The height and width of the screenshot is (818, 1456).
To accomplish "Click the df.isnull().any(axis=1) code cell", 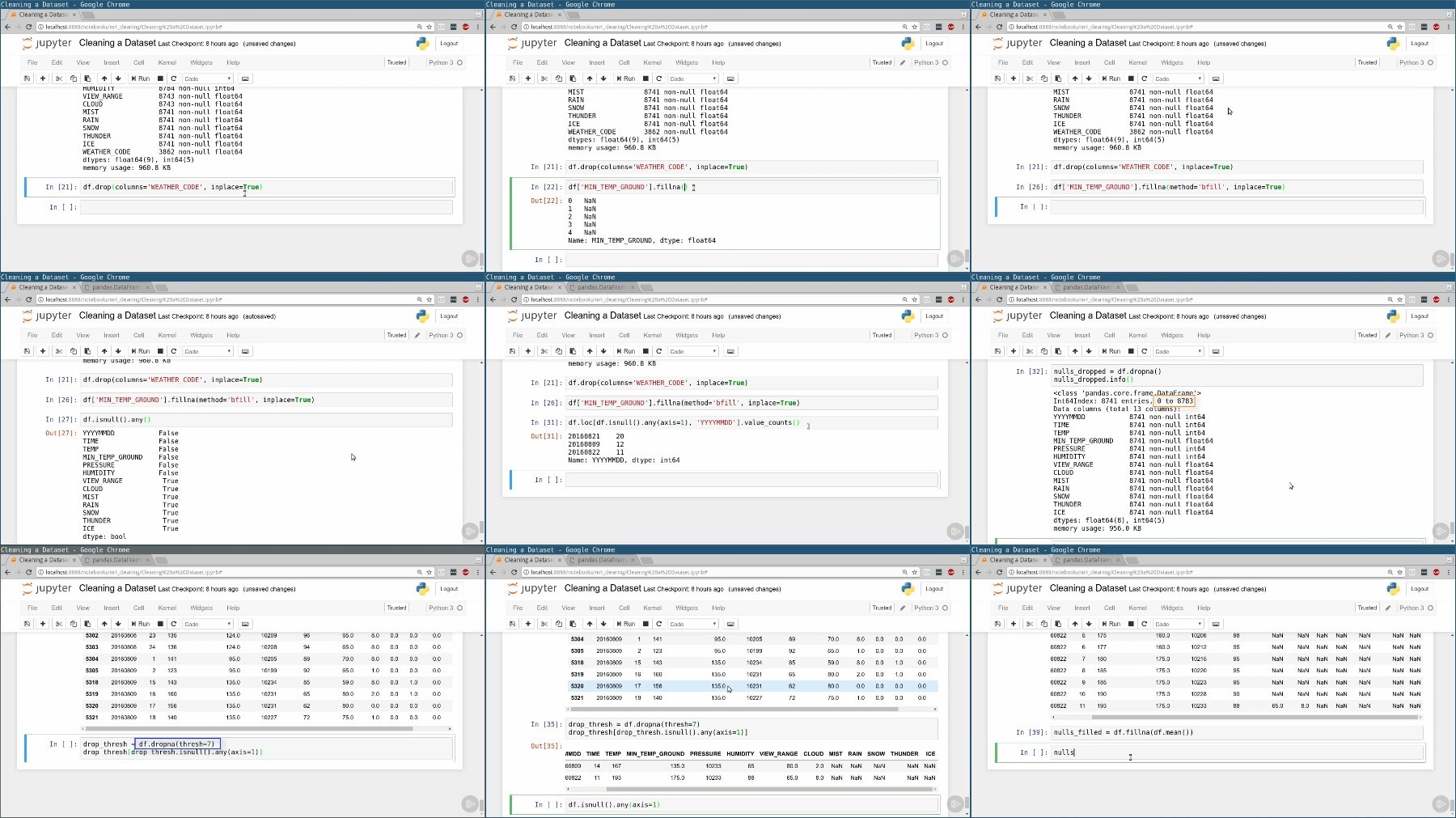I will [x=751, y=804].
